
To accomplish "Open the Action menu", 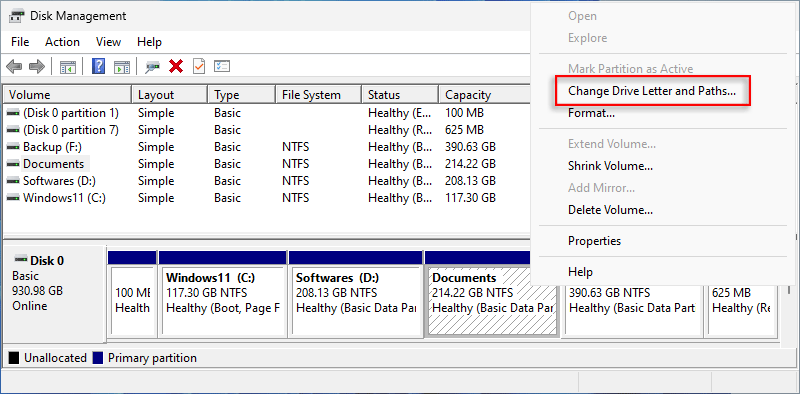I will click(62, 42).
